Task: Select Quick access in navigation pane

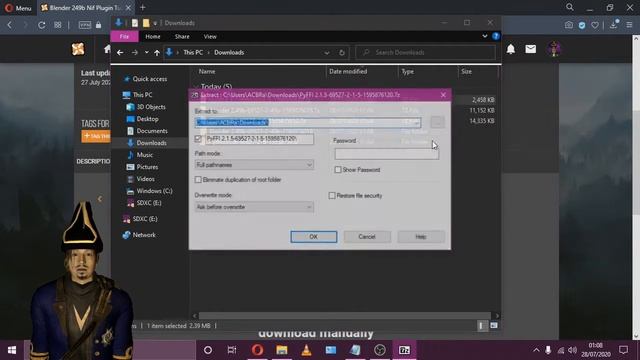Action: tap(149, 79)
